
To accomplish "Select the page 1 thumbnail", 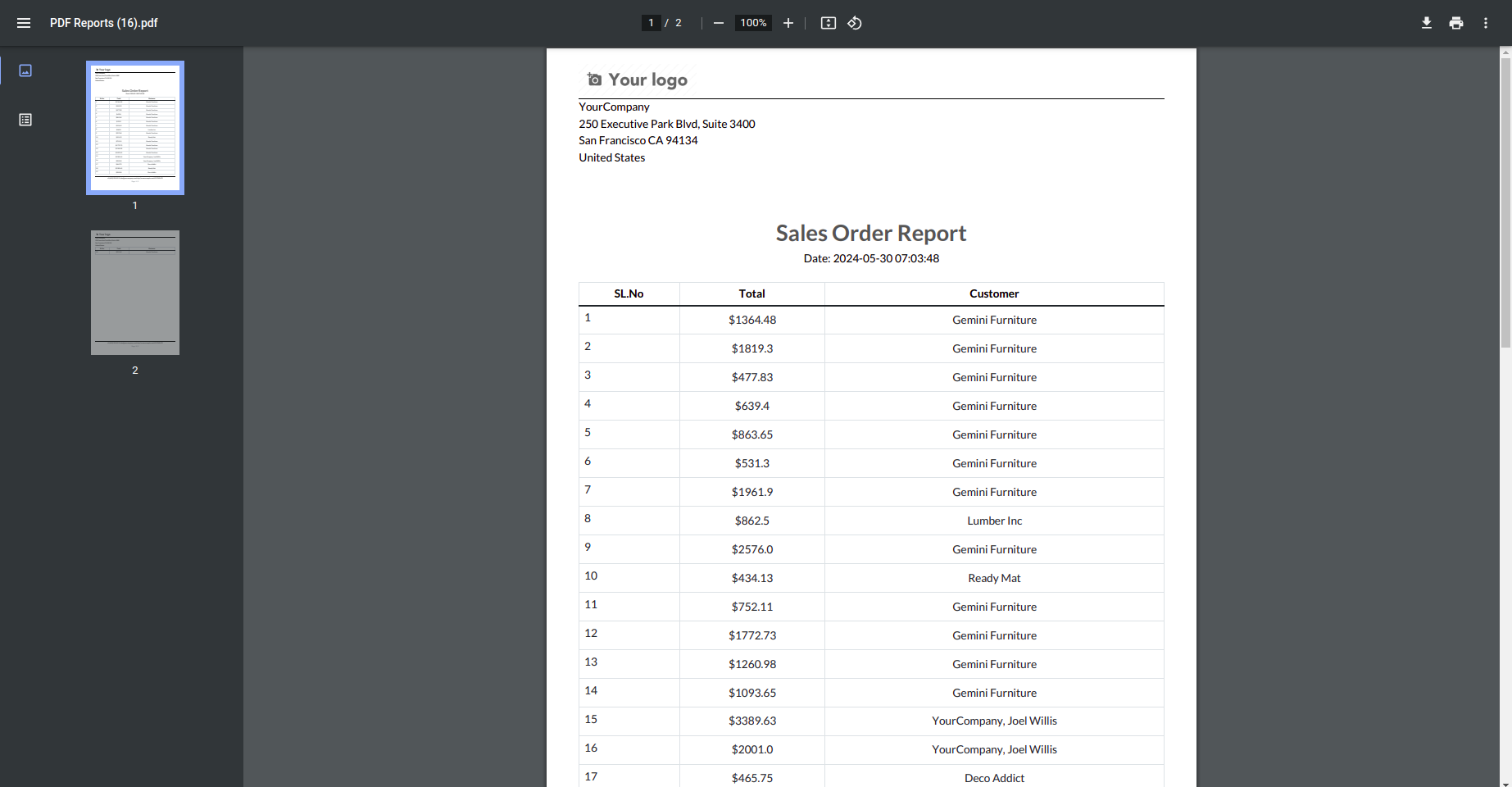I will pos(135,128).
